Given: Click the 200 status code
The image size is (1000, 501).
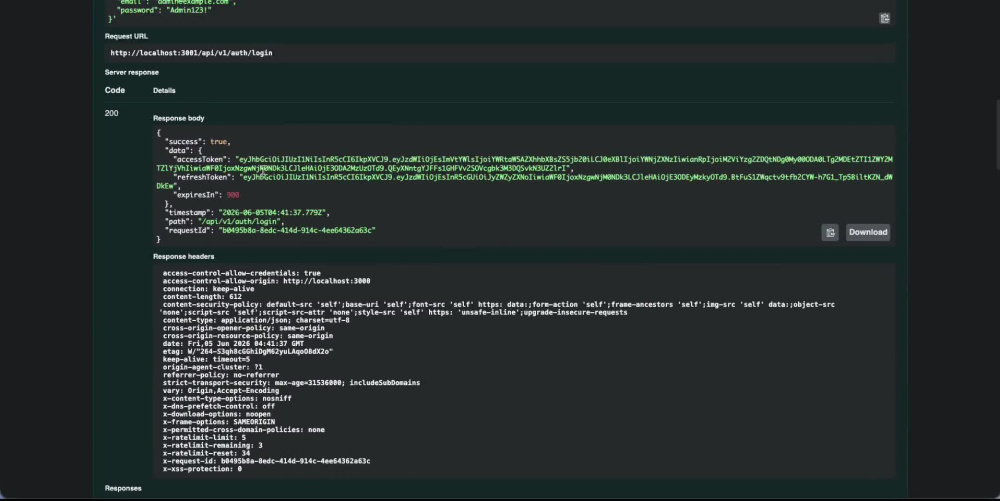Looking at the screenshot, I should coord(112,113).
